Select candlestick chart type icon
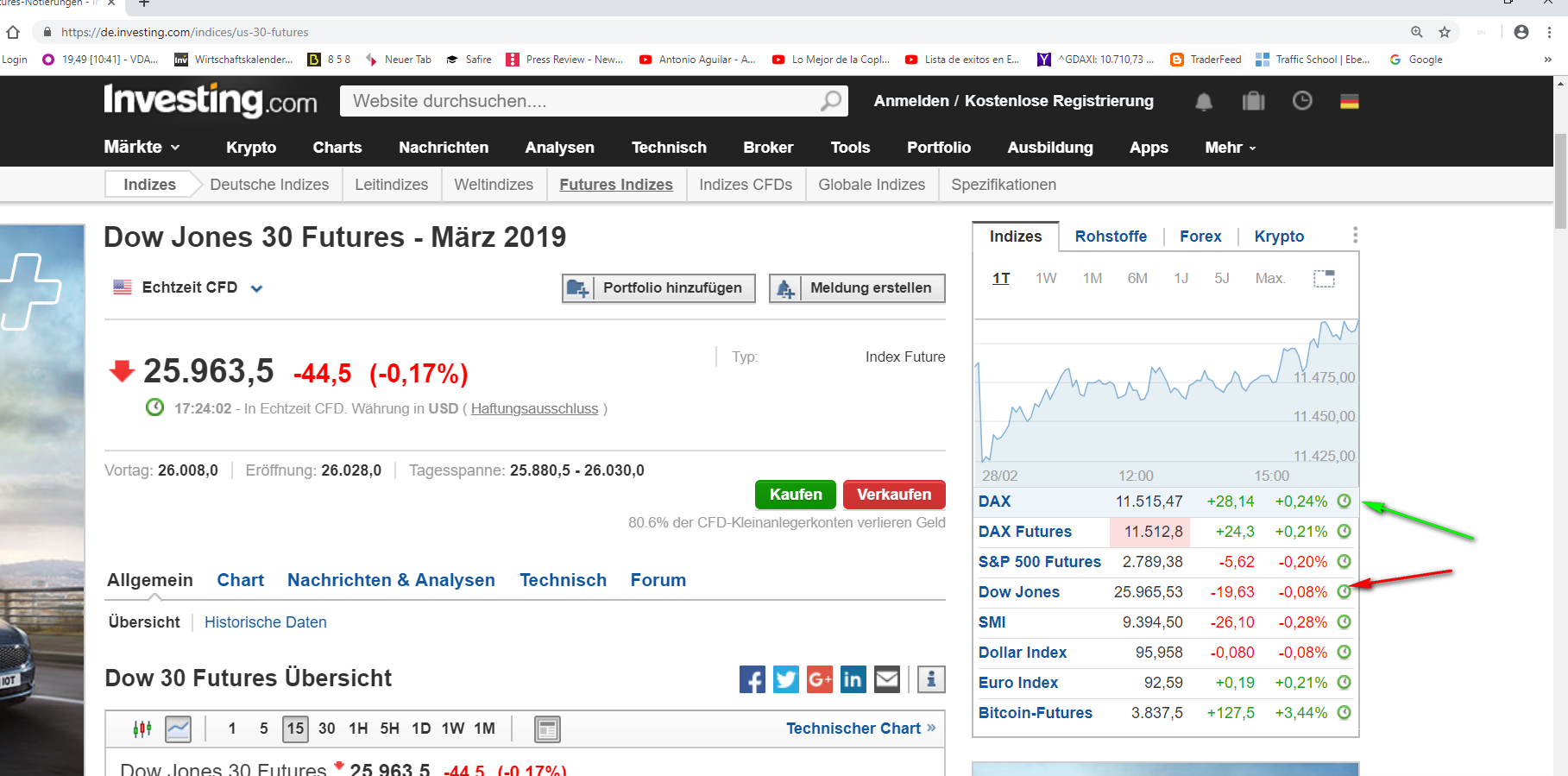 point(142,729)
